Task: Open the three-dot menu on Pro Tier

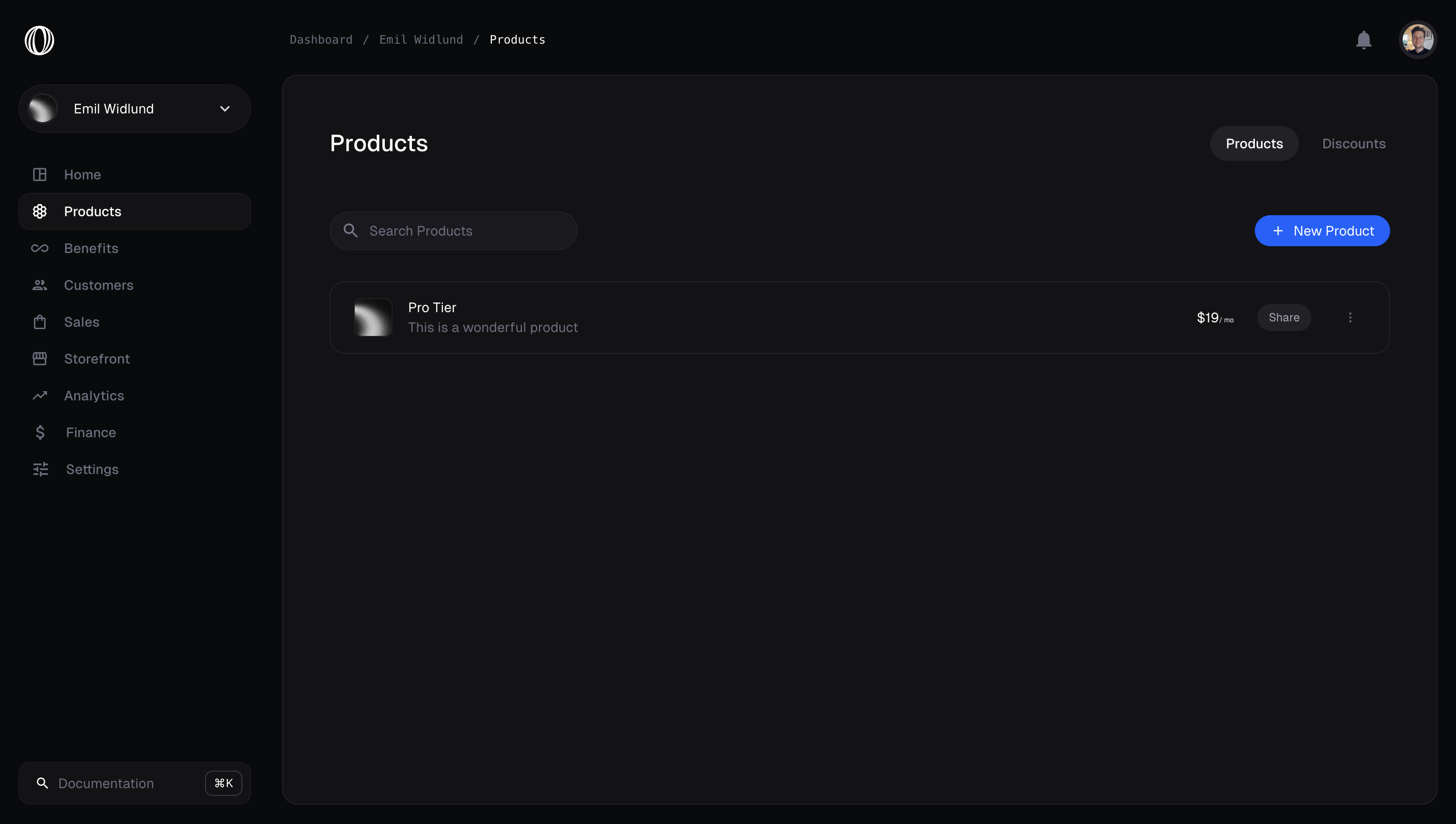Action: [1350, 317]
